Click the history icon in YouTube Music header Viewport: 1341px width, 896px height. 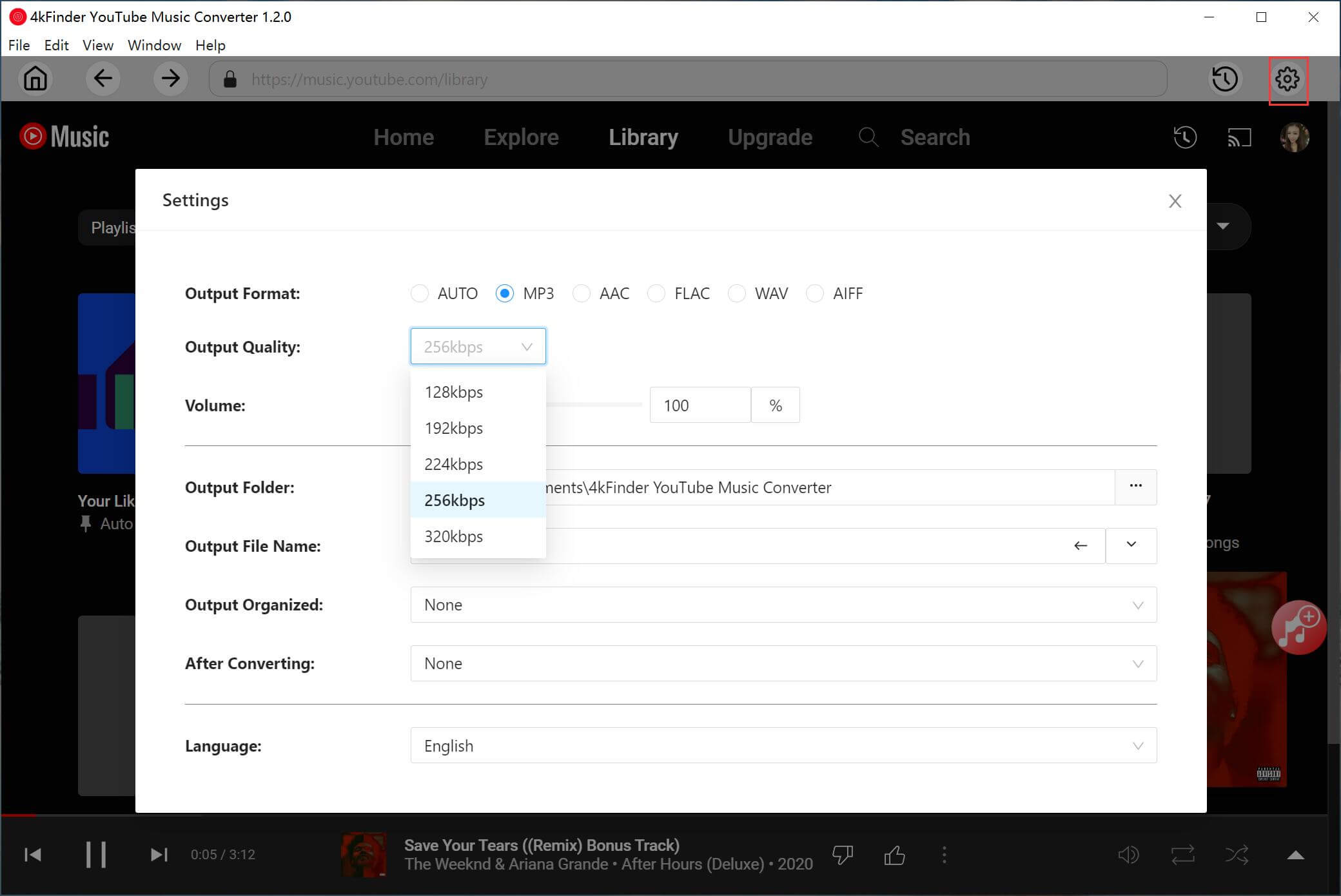coord(1184,137)
